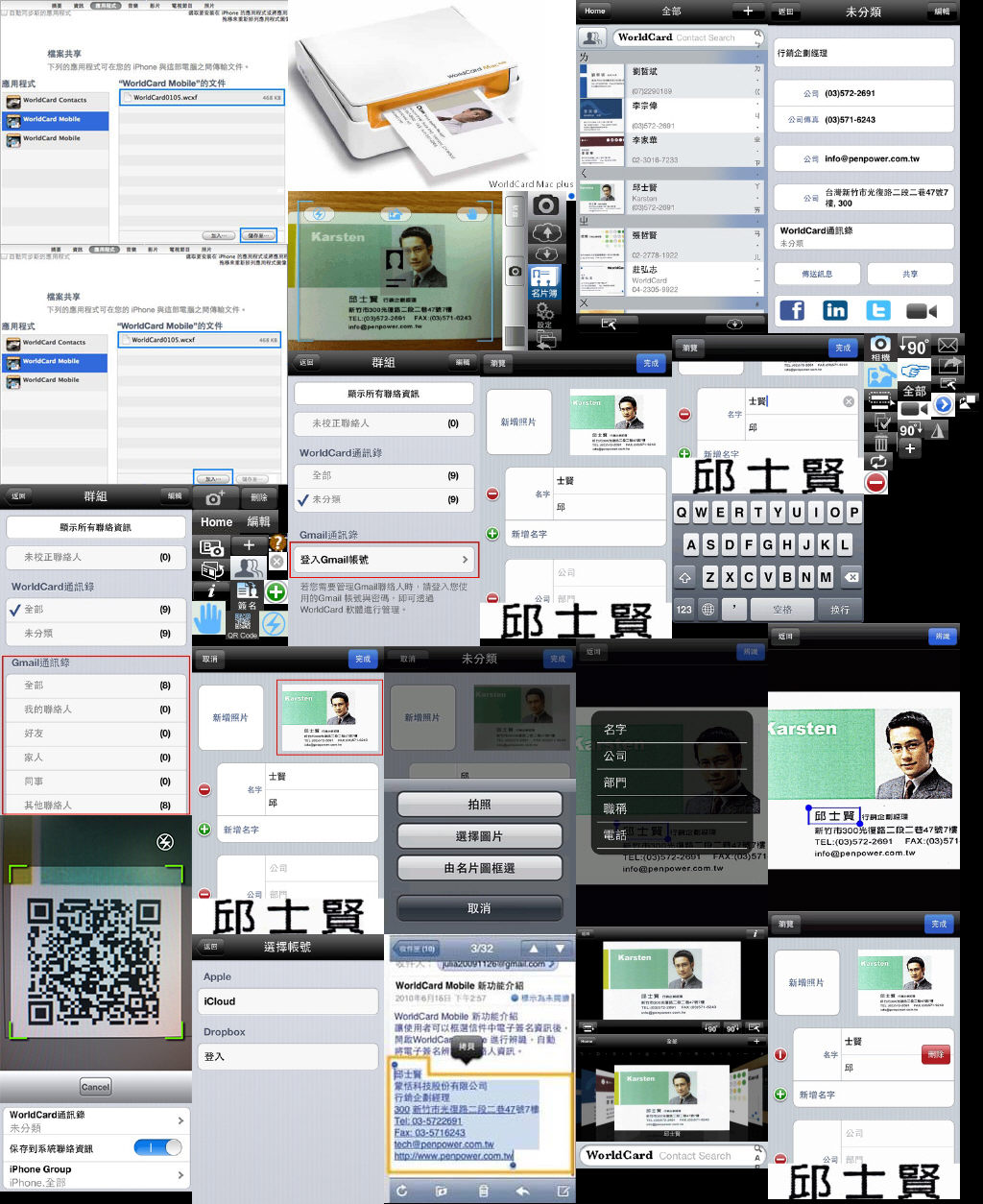The width and height of the screenshot is (983, 1204).
Task: Tap the Twitter share icon
Action: click(x=878, y=310)
